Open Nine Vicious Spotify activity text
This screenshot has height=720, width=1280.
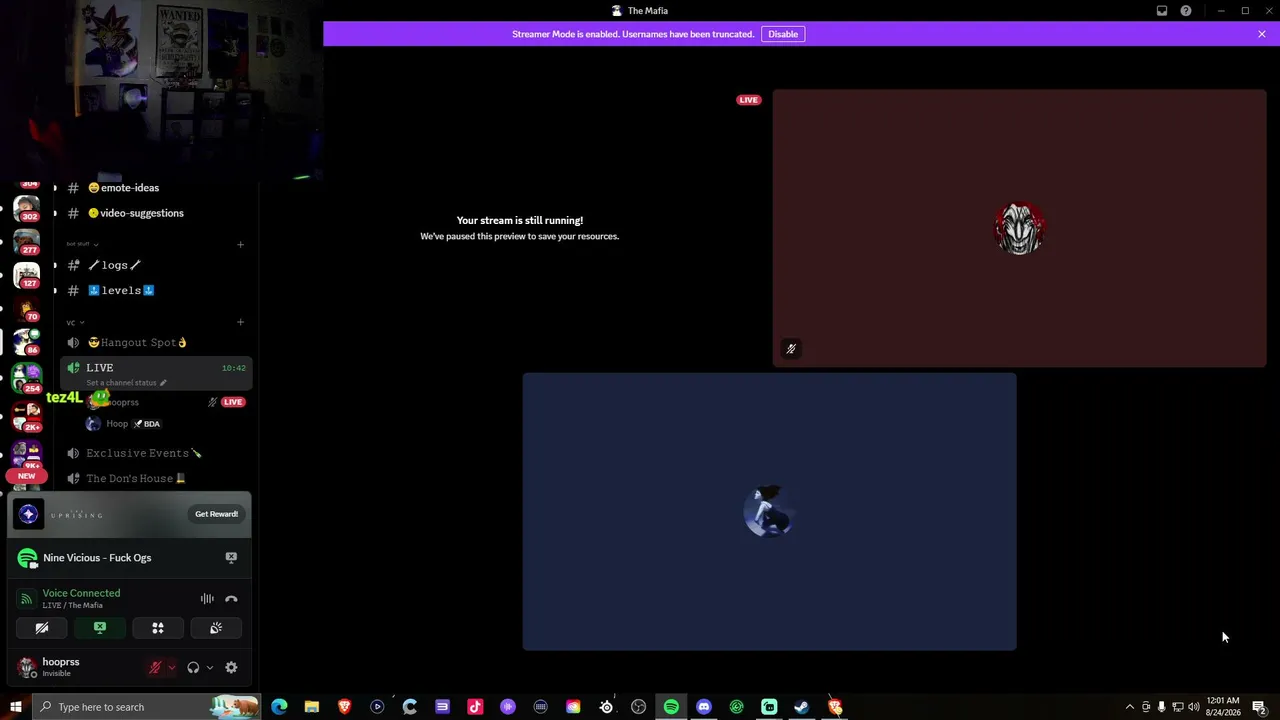pyautogui.click(x=97, y=558)
